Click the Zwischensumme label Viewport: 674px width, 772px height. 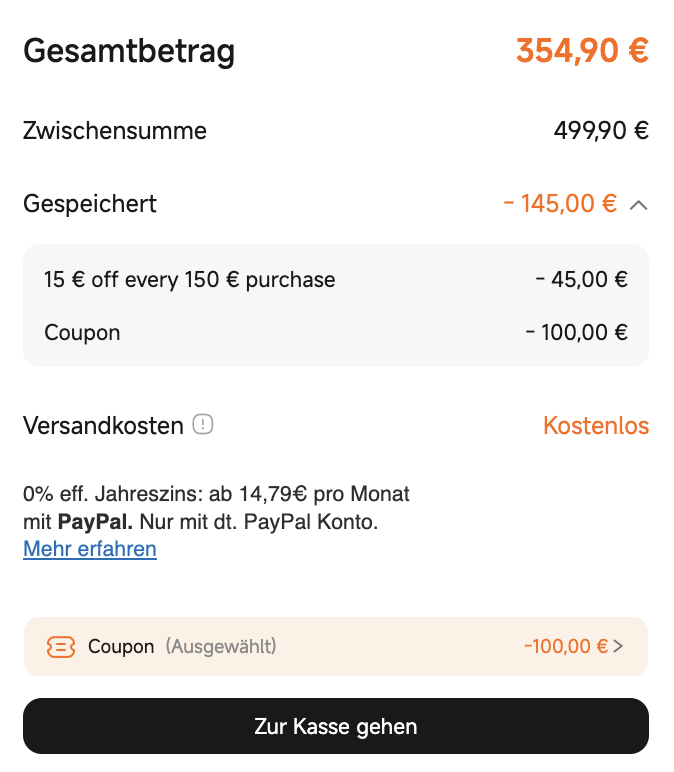click(115, 131)
